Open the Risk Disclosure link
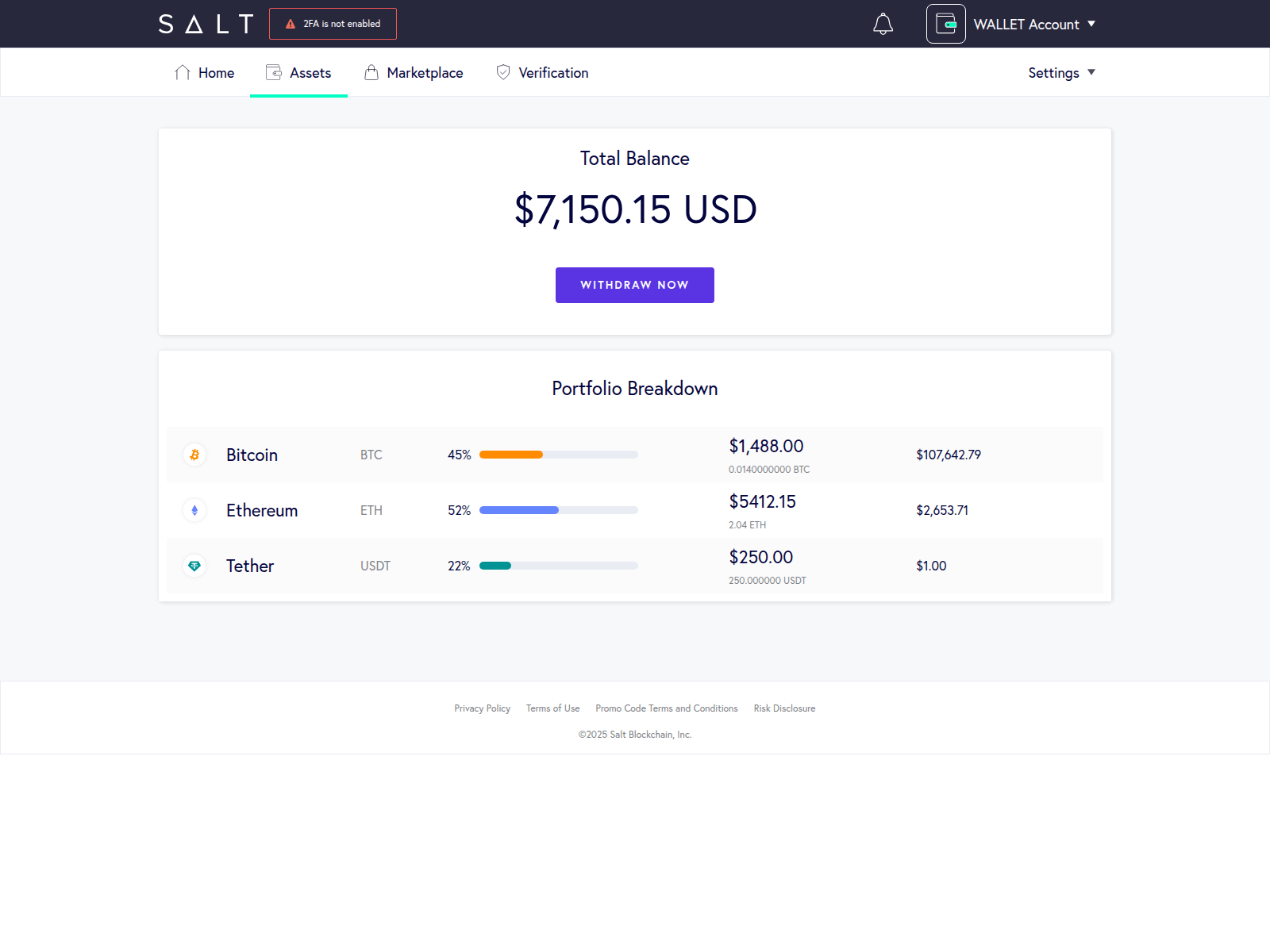 (784, 708)
